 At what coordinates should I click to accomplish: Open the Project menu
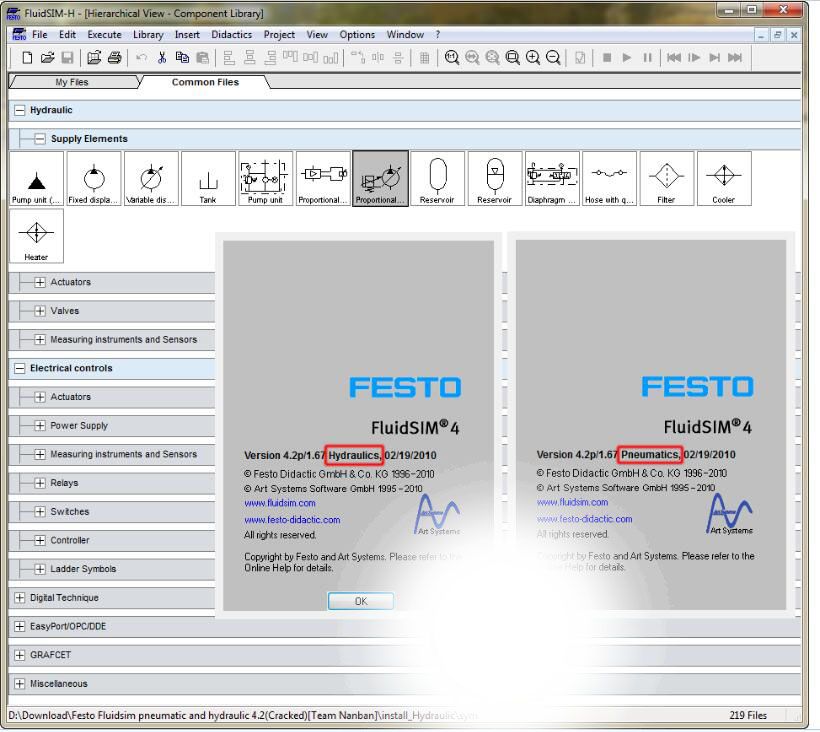click(279, 35)
